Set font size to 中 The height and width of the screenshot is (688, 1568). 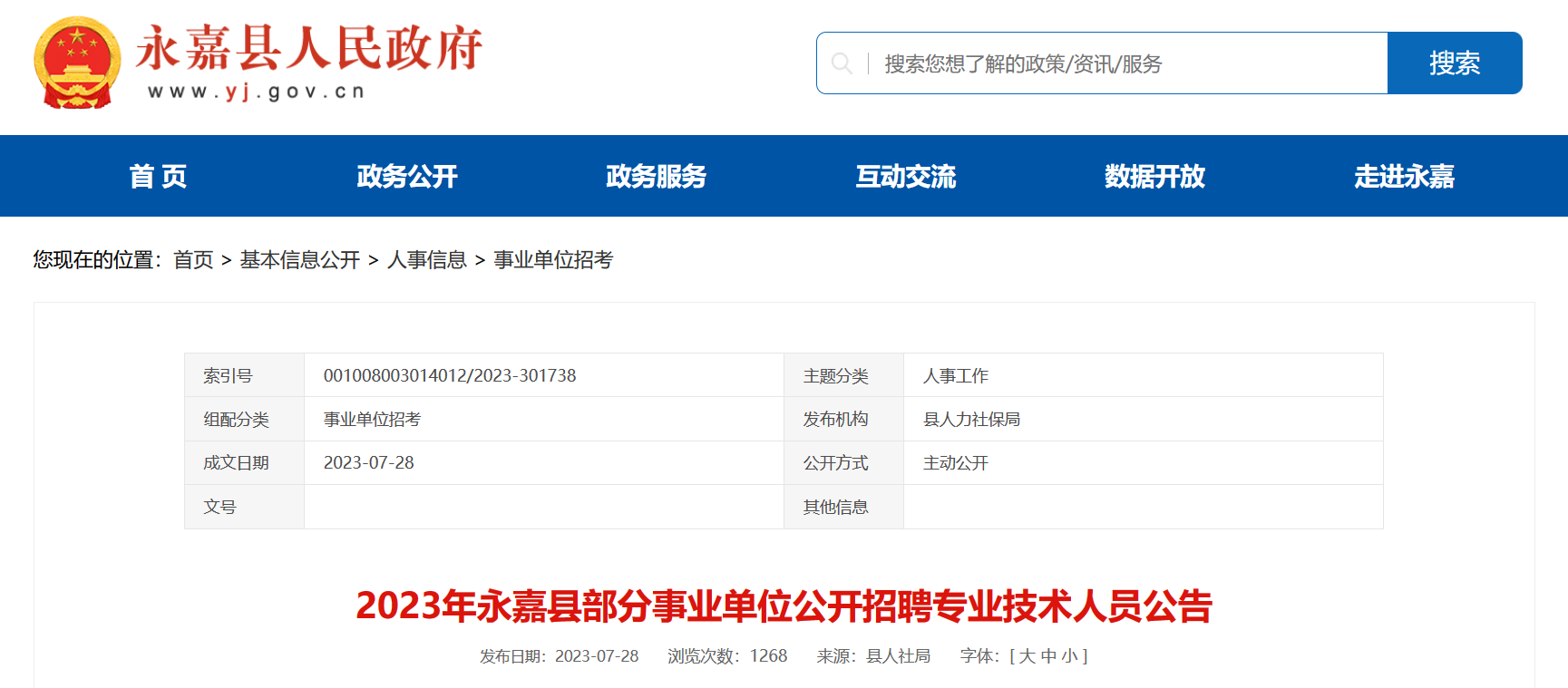[1048, 656]
